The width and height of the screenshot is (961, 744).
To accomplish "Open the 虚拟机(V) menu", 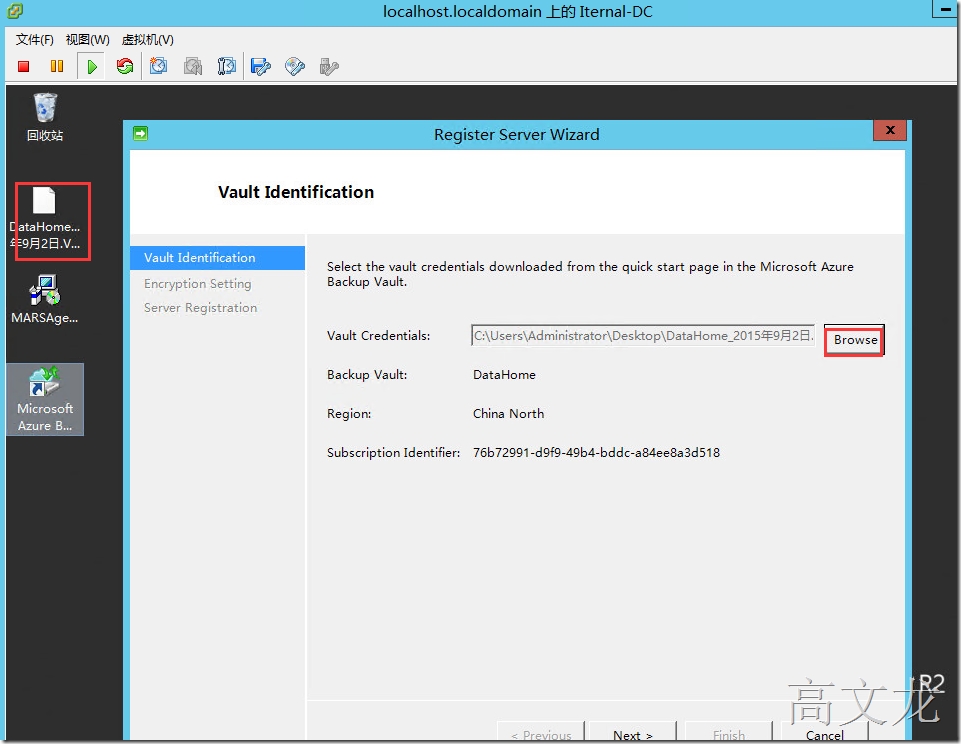I will pos(148,40).
